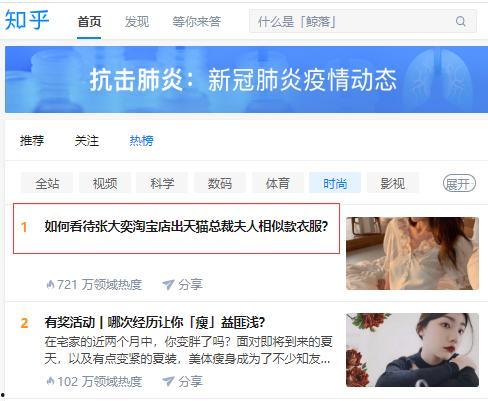488x401 pixels.
Task: Click the search magnifier icon
Action: click(460, 21)
